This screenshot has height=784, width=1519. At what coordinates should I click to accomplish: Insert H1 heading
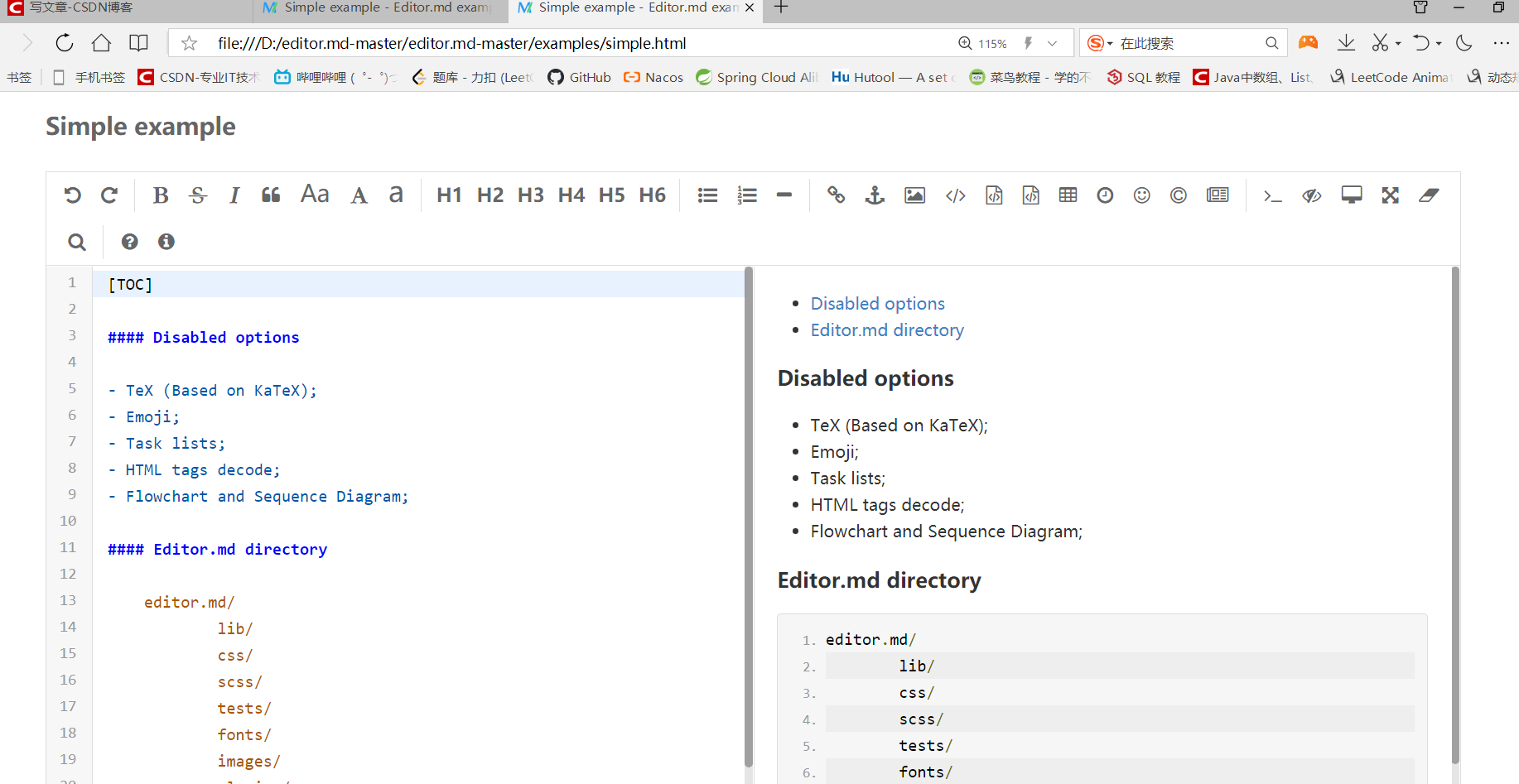[x=449, y=195]
